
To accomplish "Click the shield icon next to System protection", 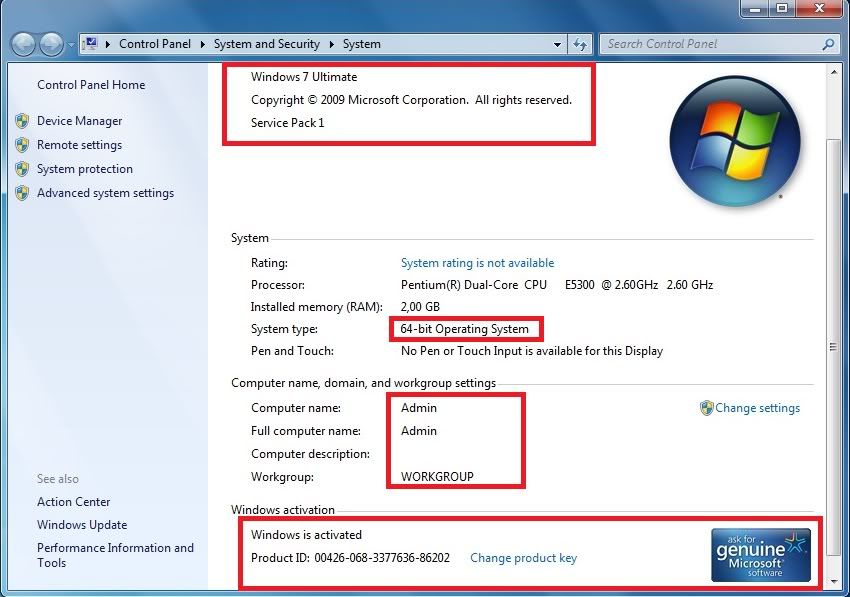I will tap(22, 169).
